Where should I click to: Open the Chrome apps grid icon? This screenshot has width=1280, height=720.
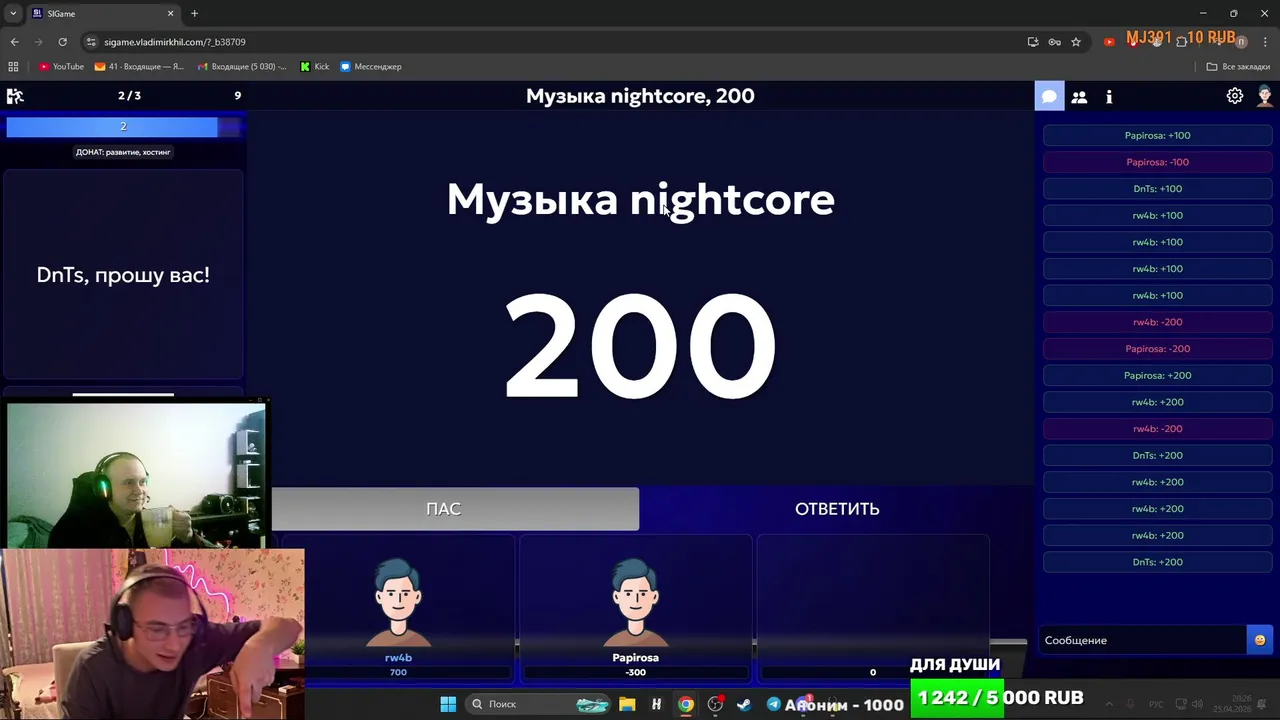coord(13,67)
